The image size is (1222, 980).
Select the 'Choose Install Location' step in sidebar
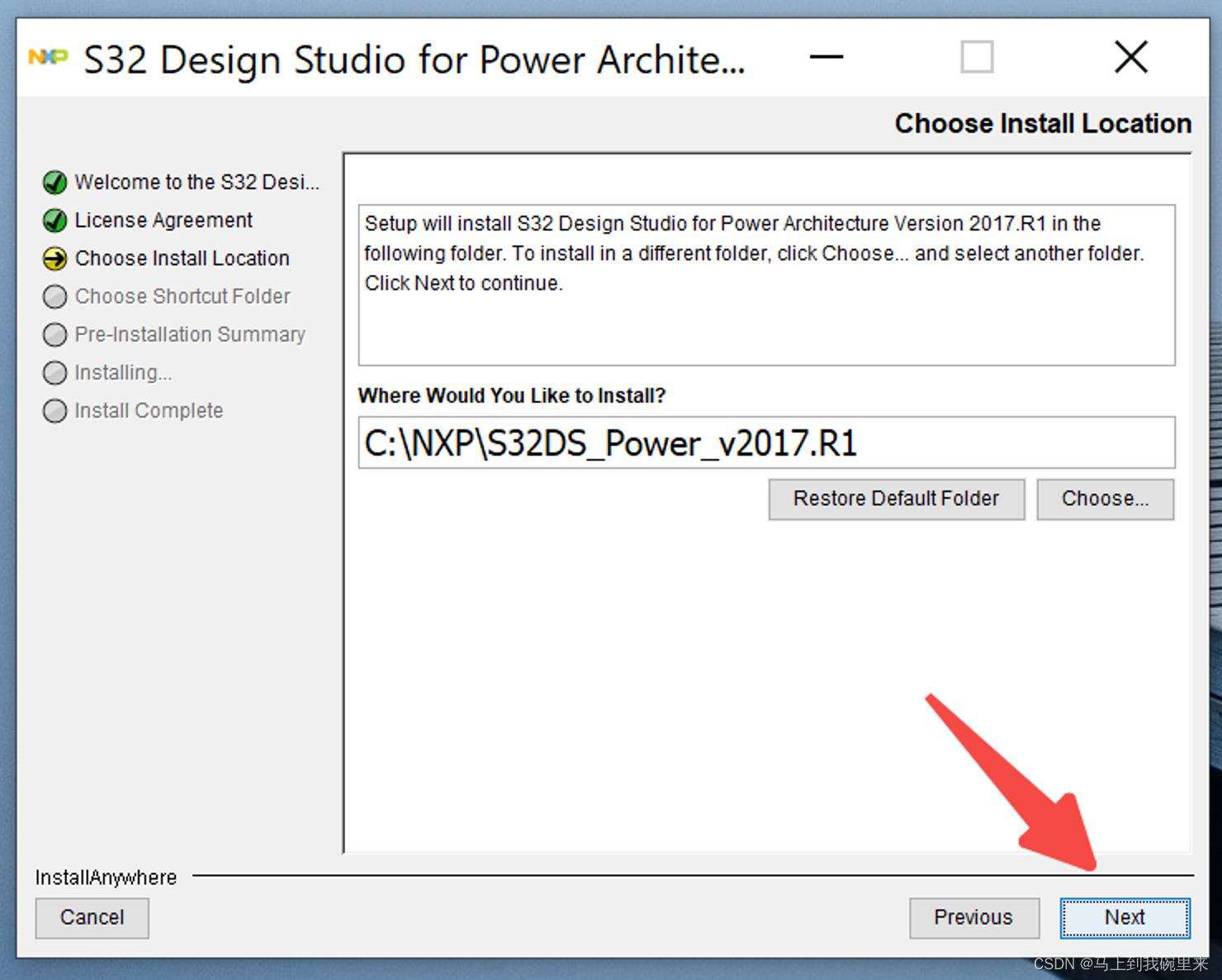coord(182,258)
